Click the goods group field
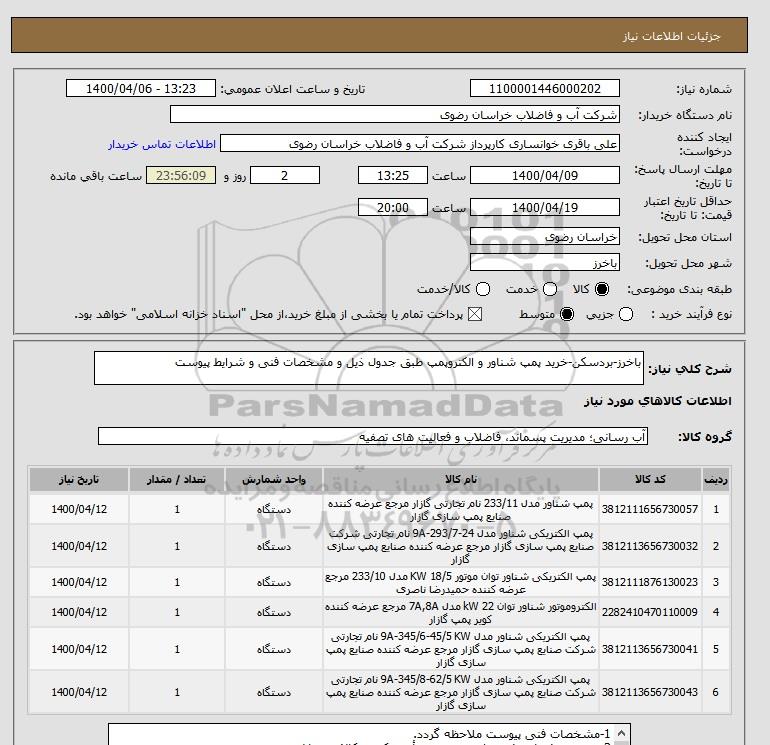This screenshot has height=745, width=770. [x=373, y=436]
